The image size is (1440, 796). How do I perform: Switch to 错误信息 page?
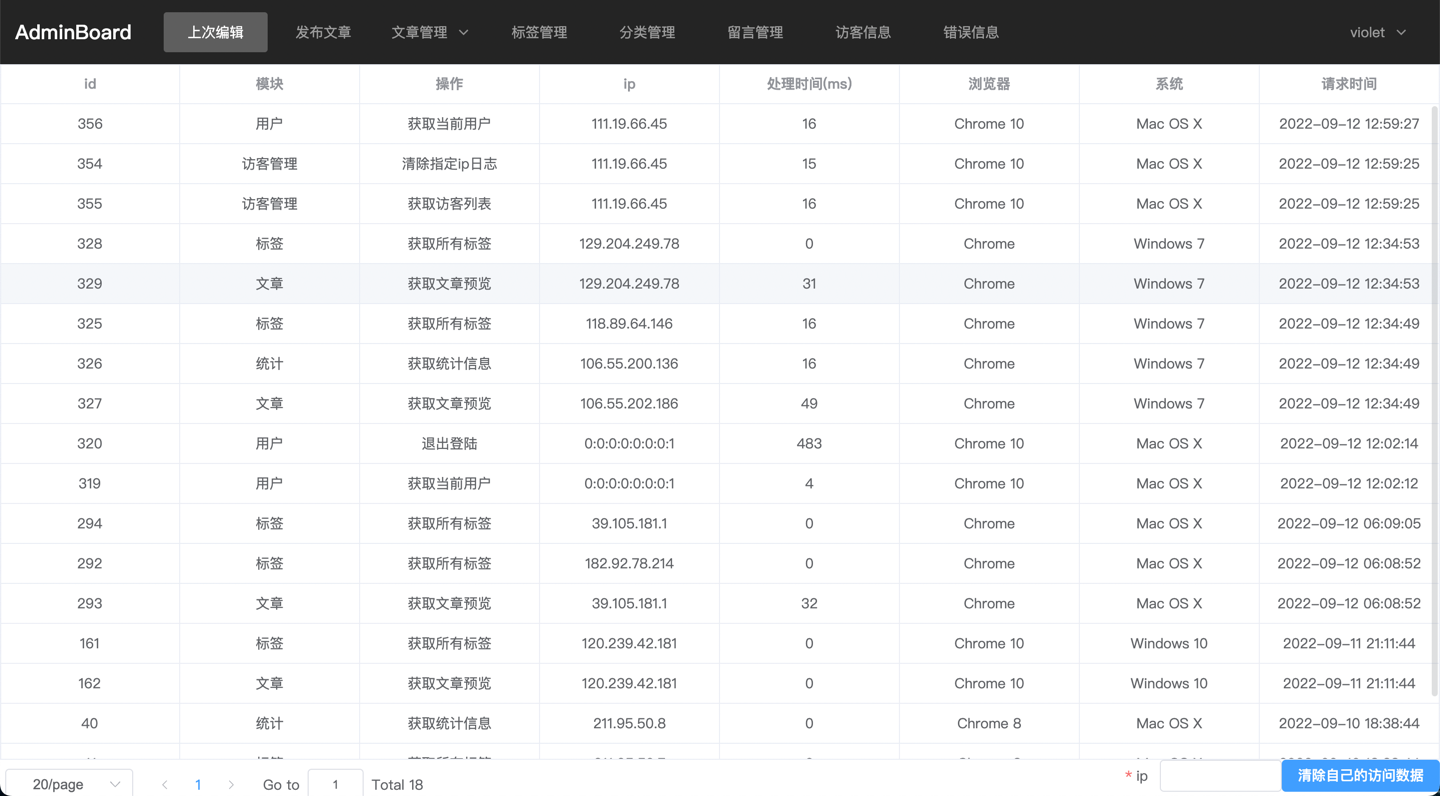971,32
